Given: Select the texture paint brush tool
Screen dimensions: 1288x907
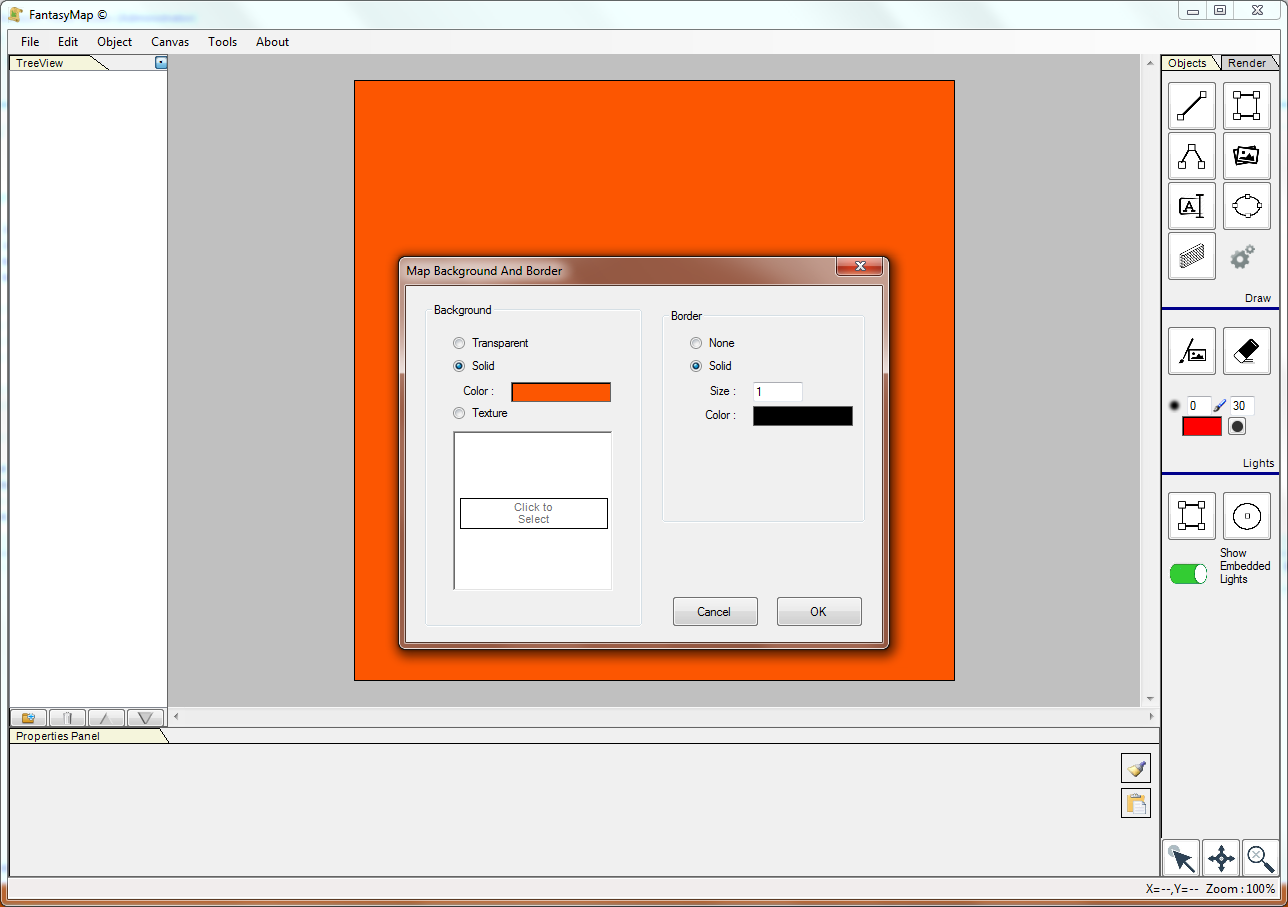Looking at the screenshot, I should [1192, 351].
